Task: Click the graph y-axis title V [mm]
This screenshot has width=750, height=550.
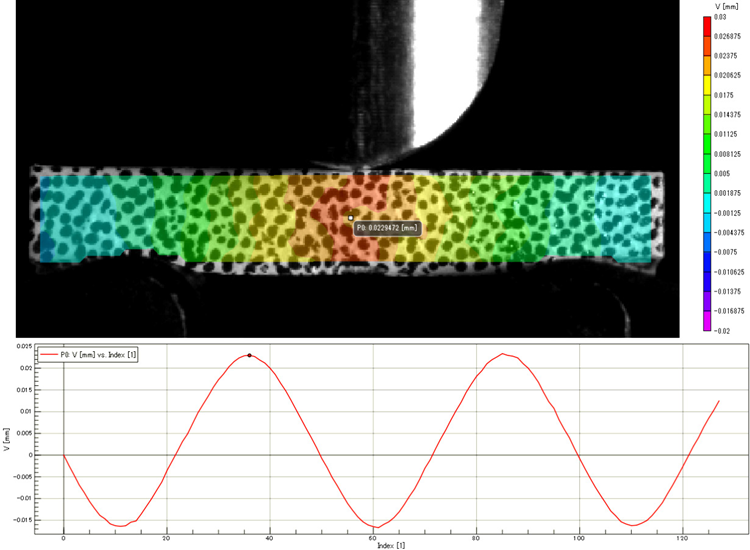Action: click(6, 439)
